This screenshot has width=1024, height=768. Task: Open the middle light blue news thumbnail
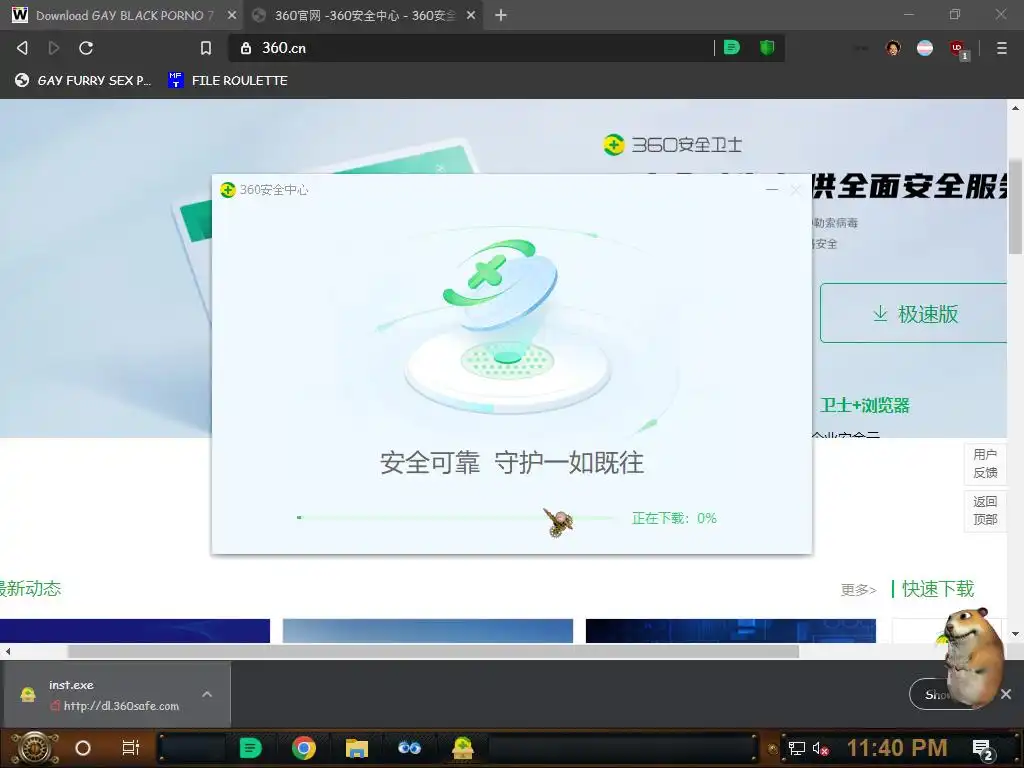point(428,631)
